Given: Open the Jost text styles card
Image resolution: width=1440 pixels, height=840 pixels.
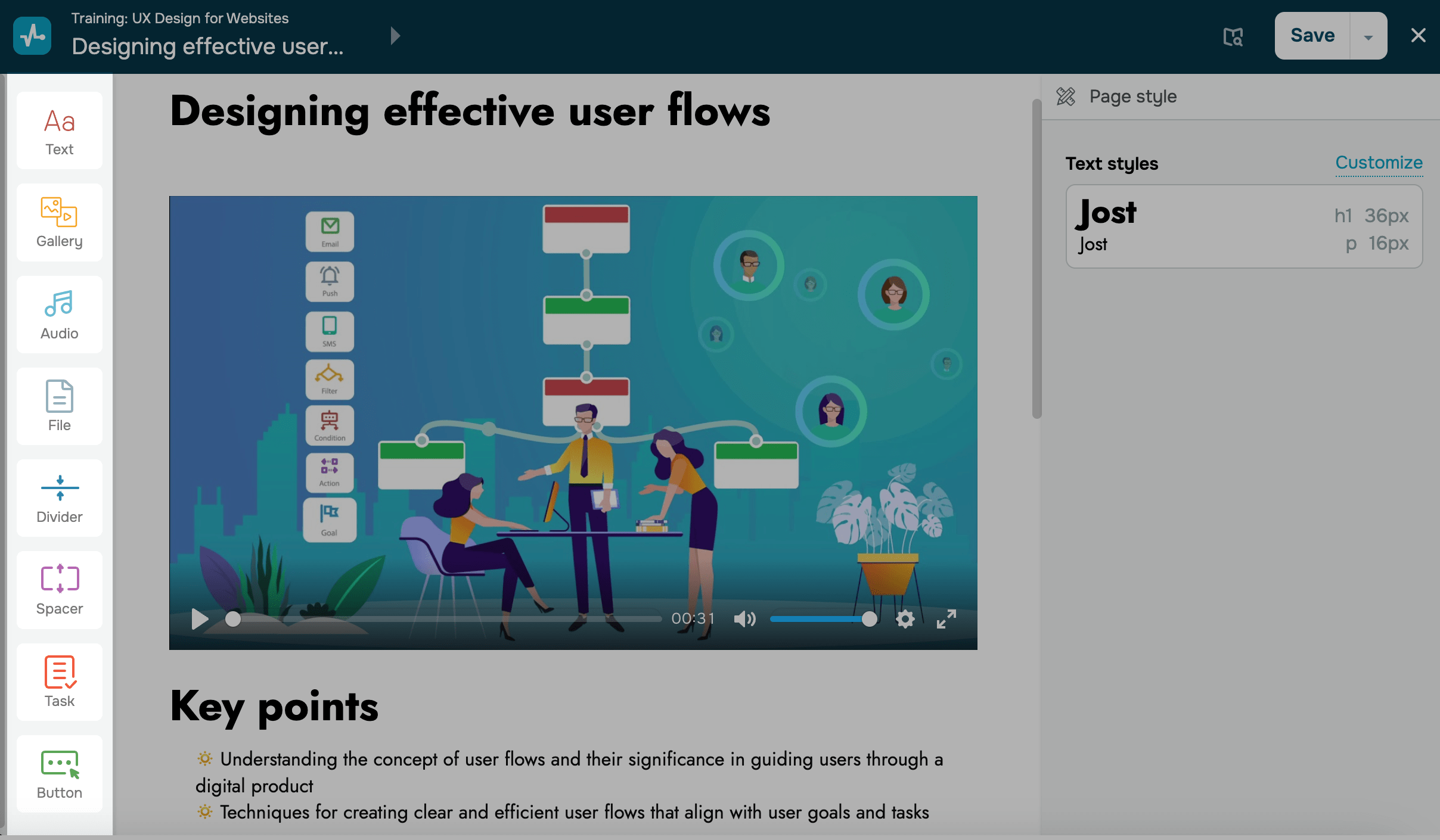Looking at the screenshot, I should (x=1244, y=226).
